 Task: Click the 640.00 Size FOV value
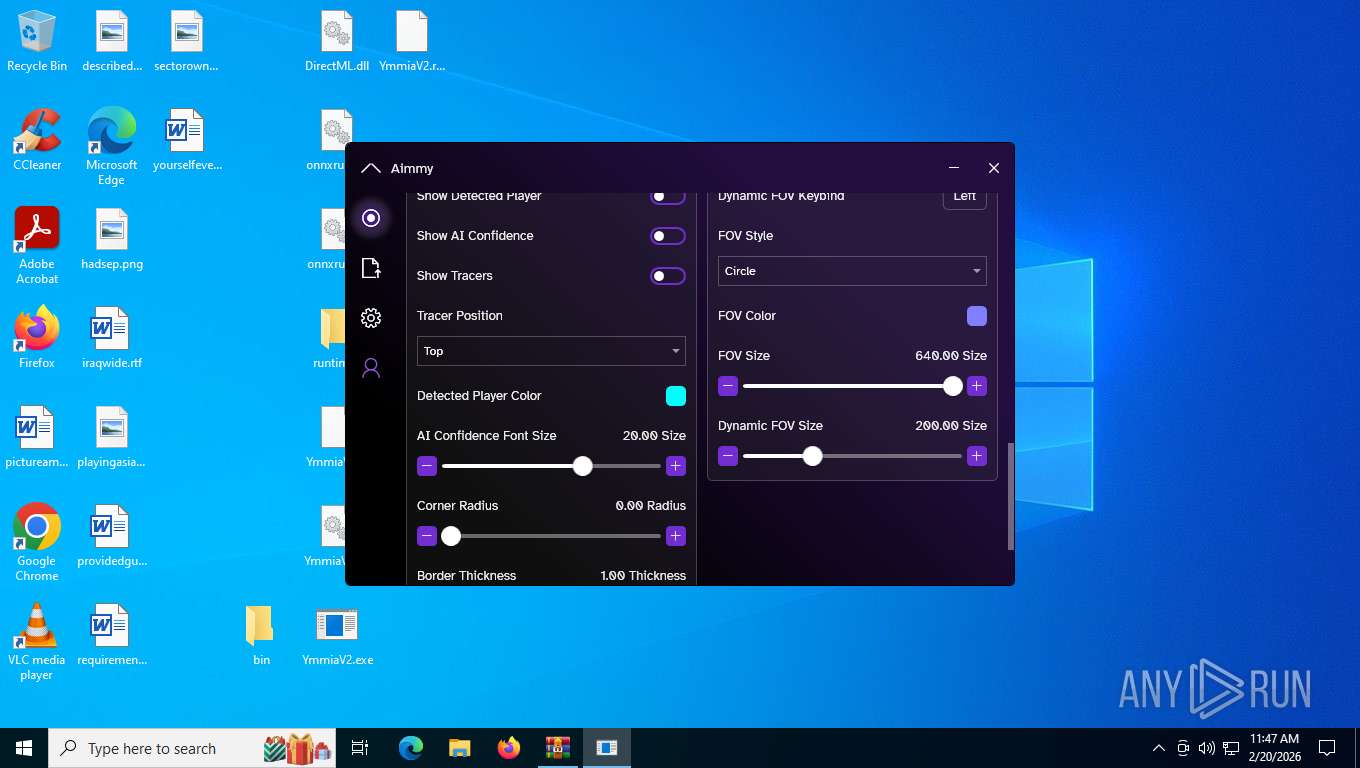point(951,356)
